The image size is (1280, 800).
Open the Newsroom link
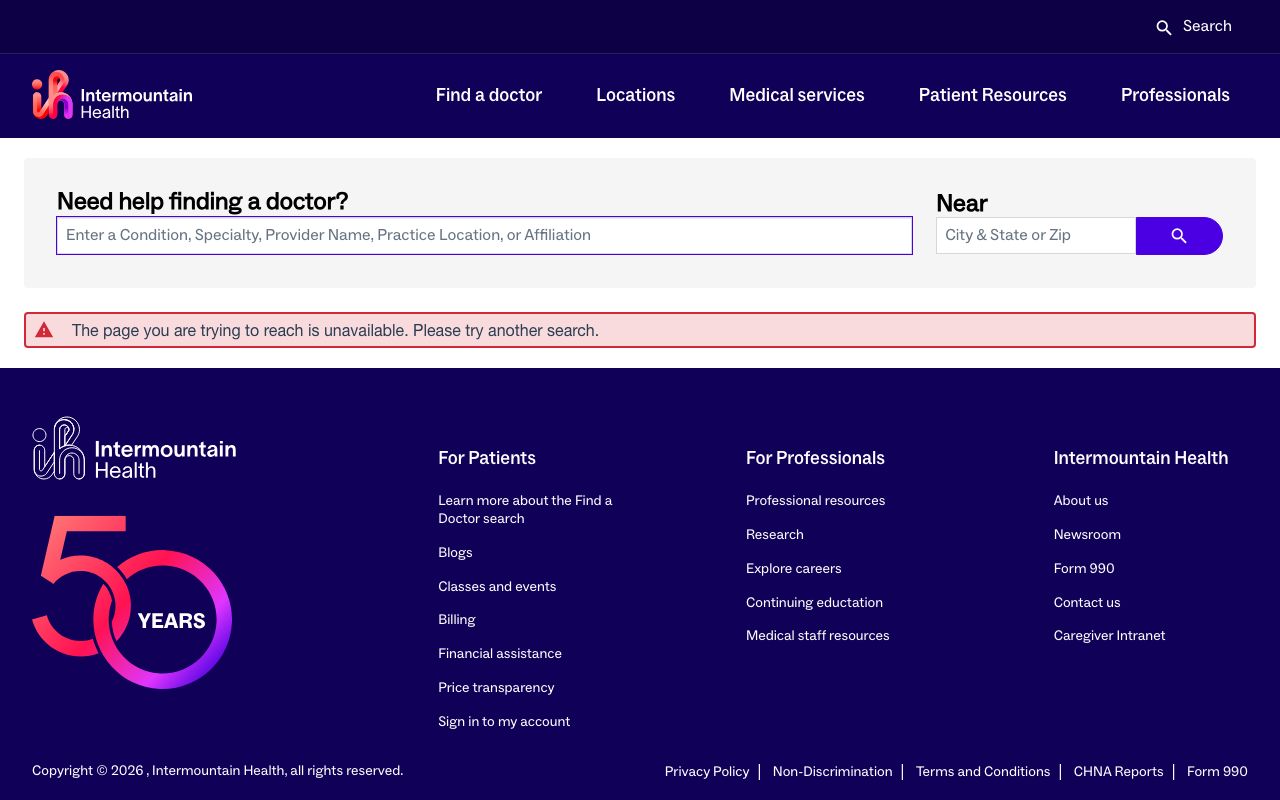[1086, 535]
